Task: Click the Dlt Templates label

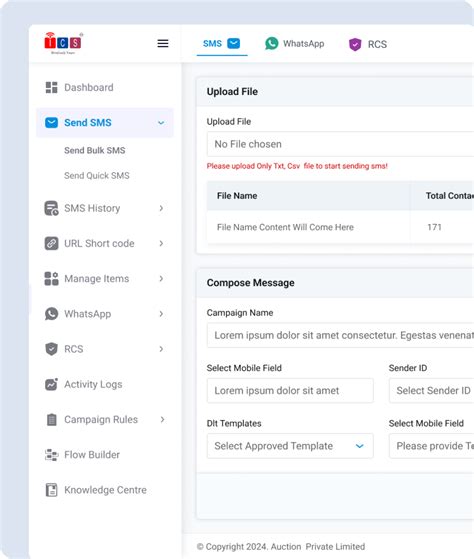Action: 234,424
